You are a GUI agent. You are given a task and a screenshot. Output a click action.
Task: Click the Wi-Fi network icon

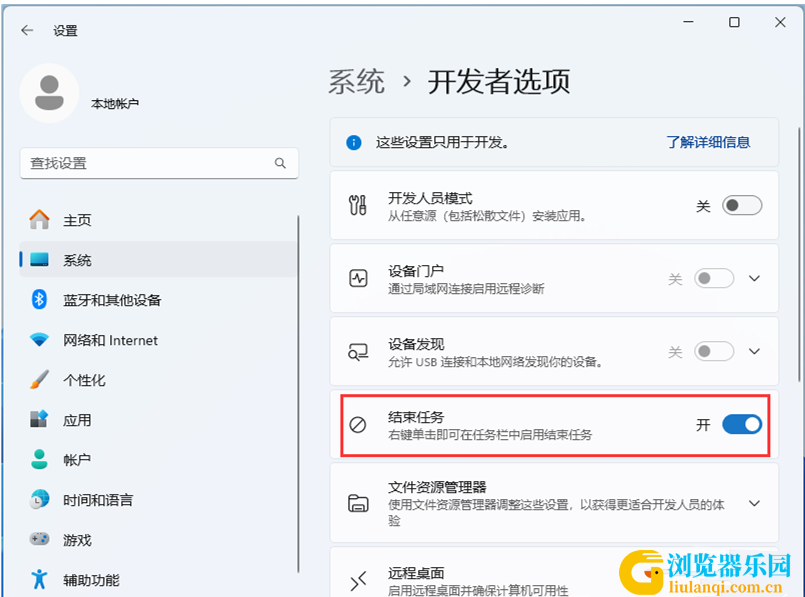40,339
